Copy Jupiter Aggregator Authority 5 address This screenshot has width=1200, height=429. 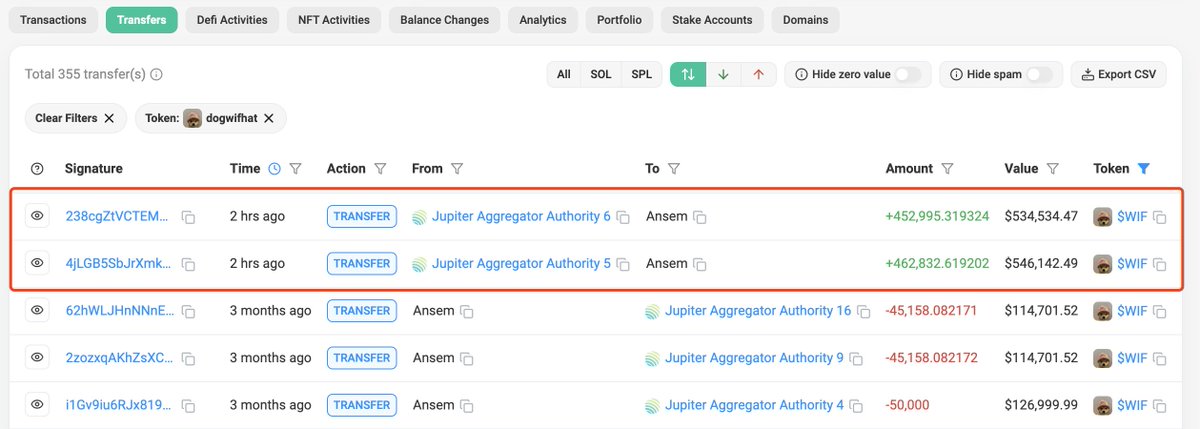click(623, 264)
